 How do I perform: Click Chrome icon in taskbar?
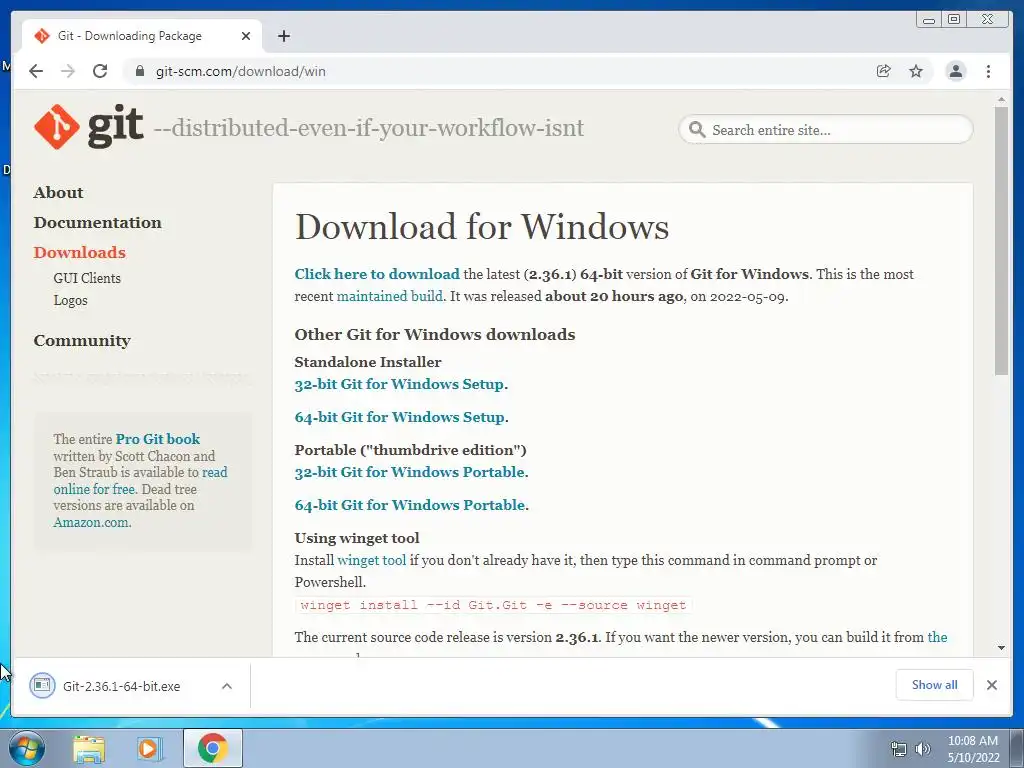[x=212, y=748]
